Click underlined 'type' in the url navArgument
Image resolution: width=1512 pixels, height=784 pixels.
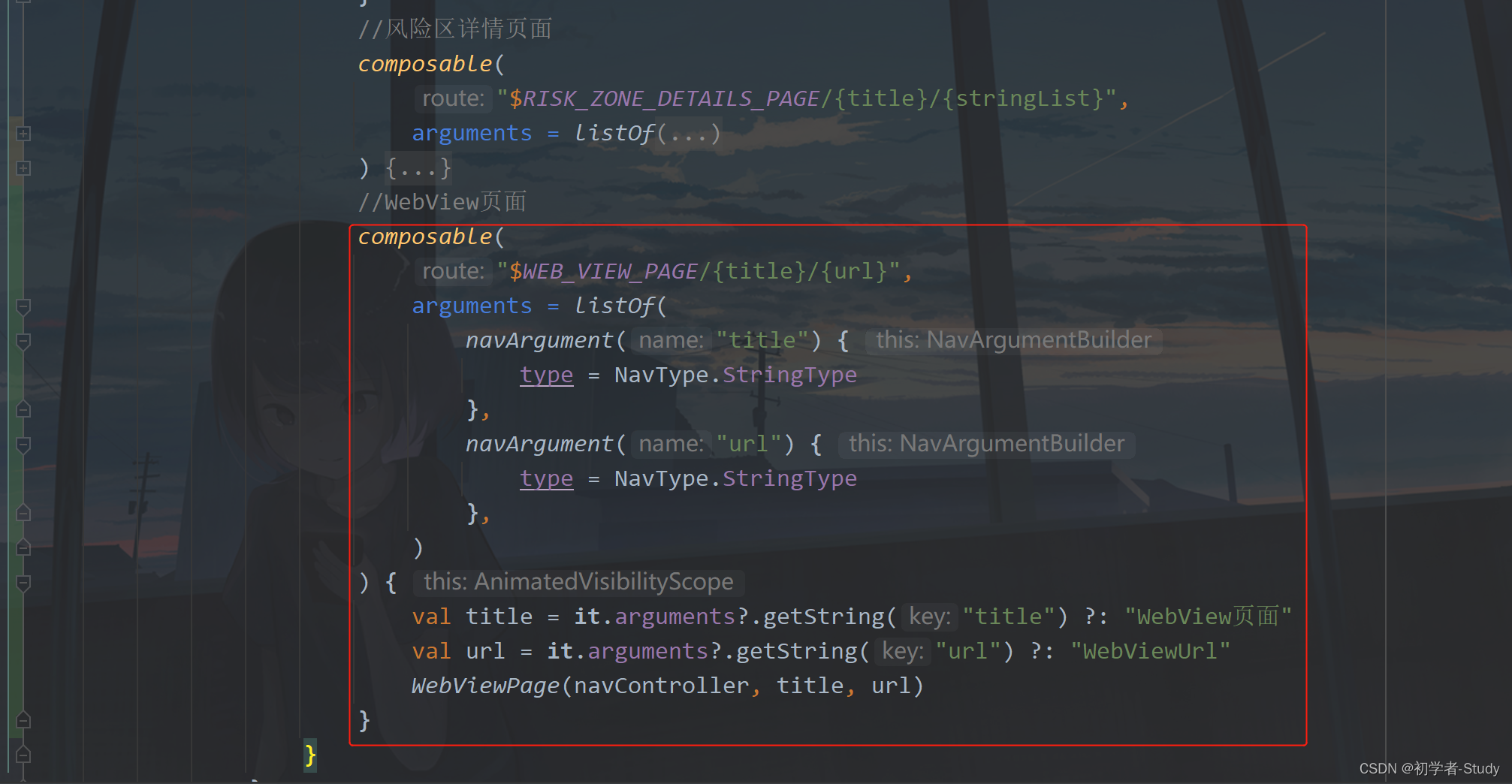tap(546, 479)
